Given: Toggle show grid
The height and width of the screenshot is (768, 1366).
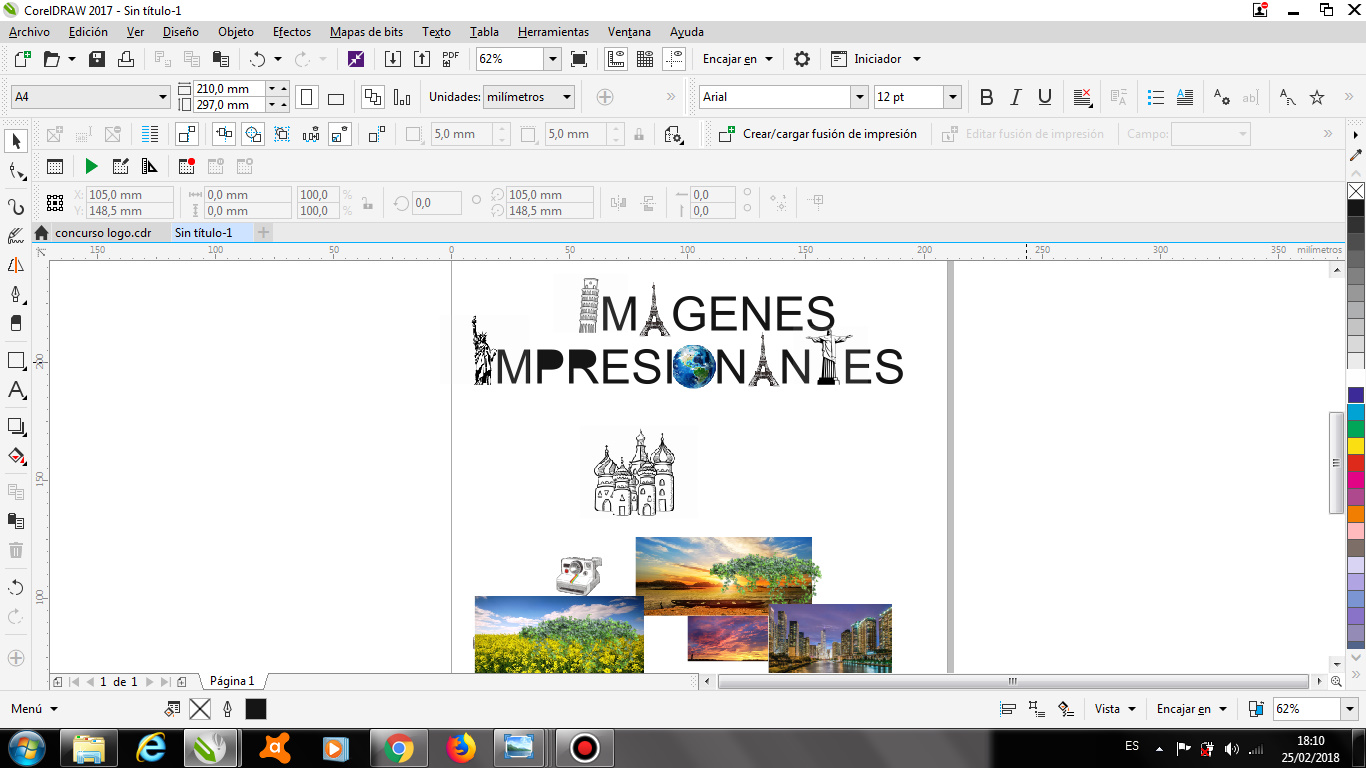Looking at the screenshot, I should click(645, 59).
